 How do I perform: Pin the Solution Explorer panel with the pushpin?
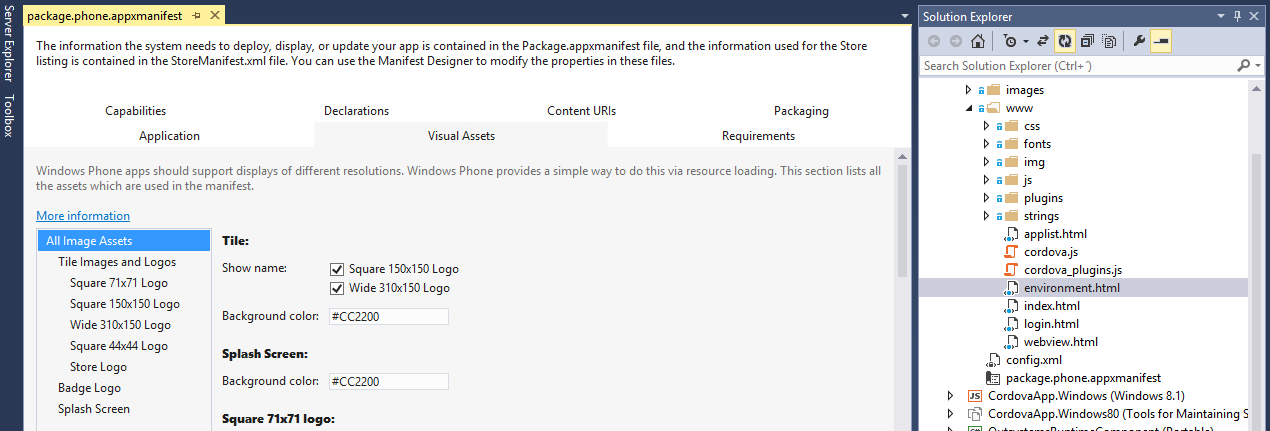click(x=1238, y=16)
